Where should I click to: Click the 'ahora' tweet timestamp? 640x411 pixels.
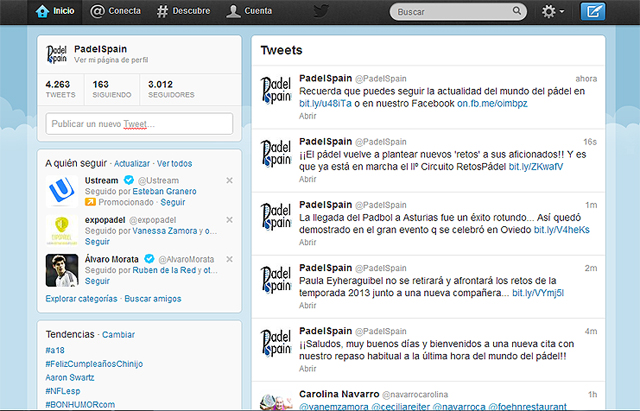coord(586,79)
